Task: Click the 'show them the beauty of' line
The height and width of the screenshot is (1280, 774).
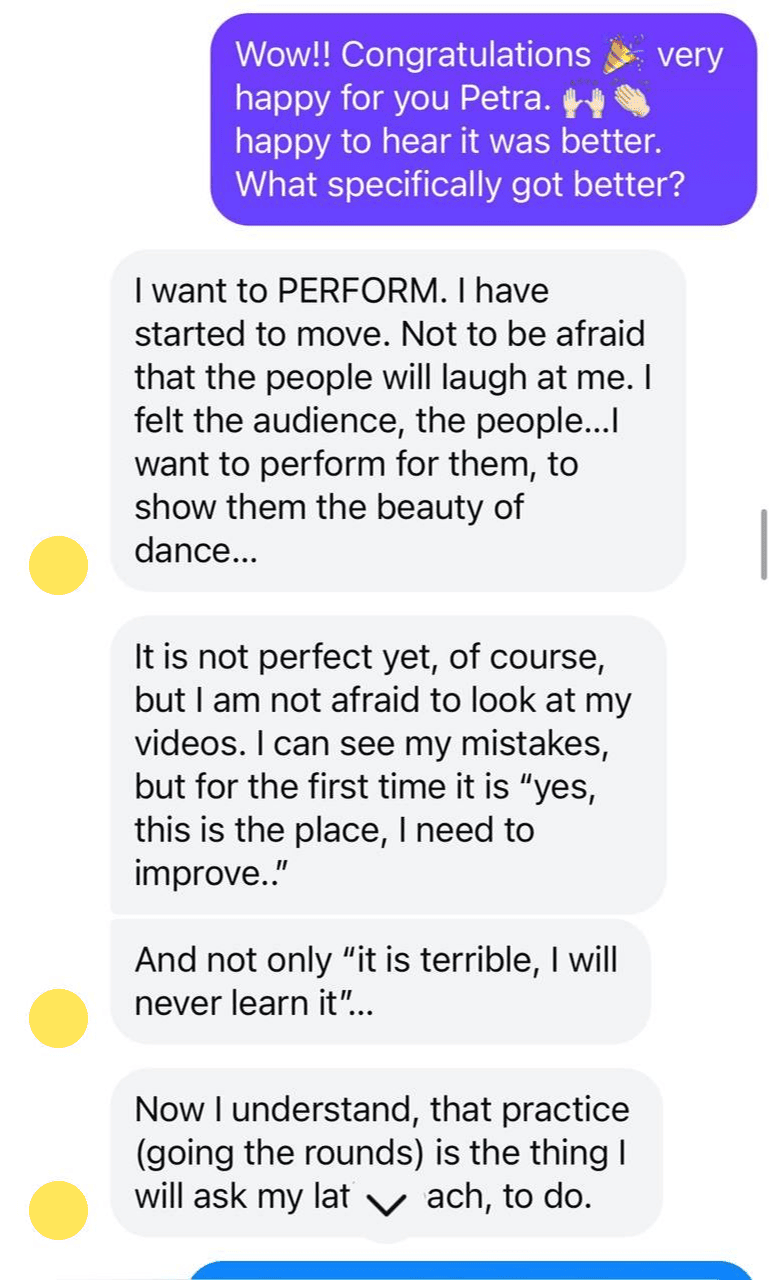Action: [x=328, y=507]
